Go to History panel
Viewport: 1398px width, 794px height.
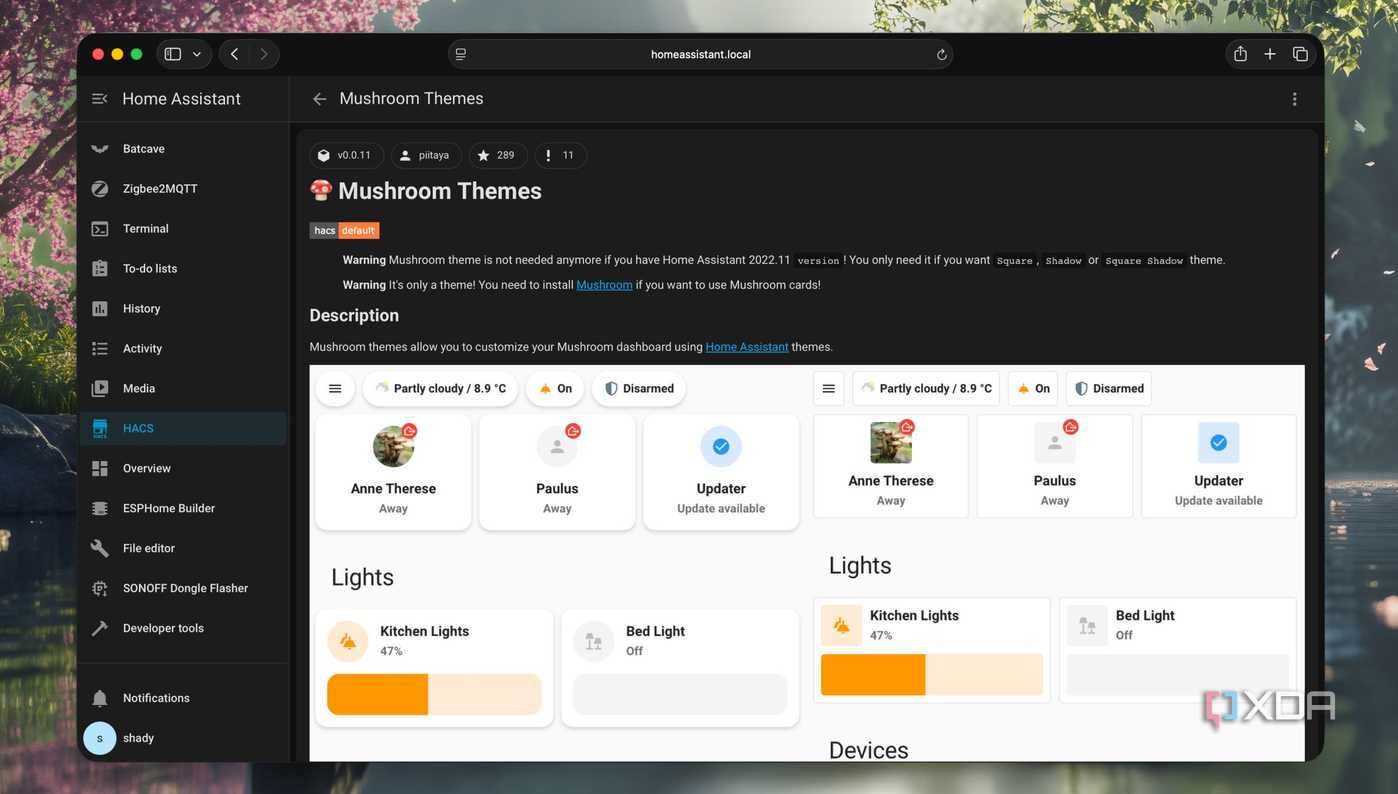[183, 309]
